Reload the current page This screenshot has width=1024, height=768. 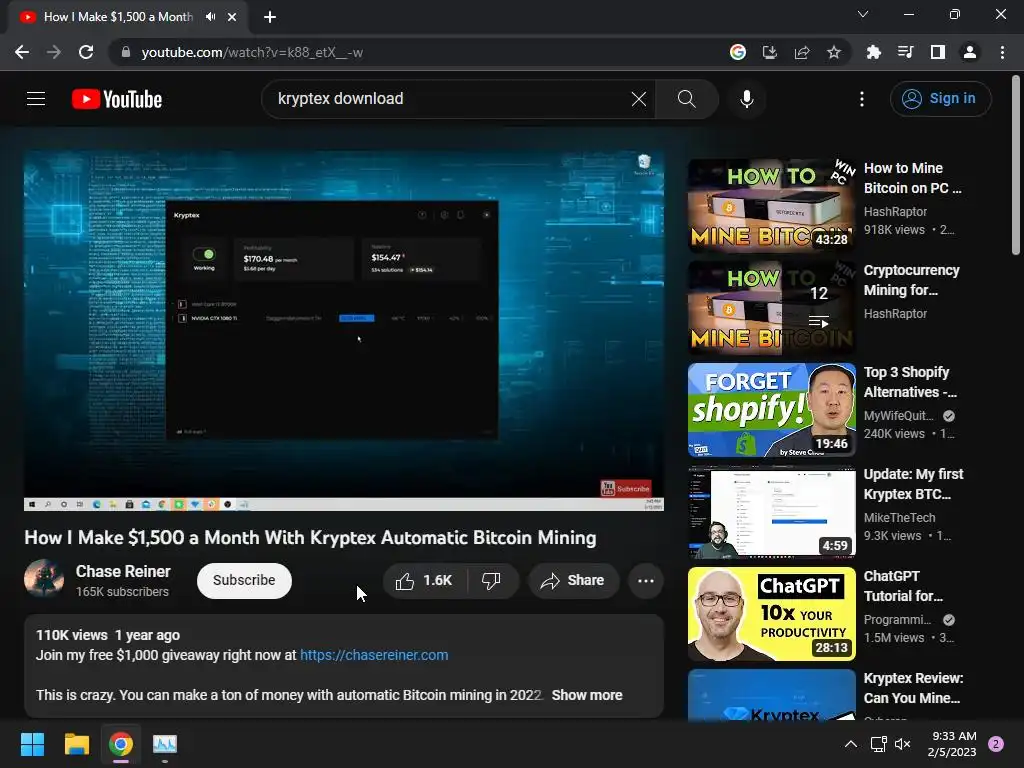[86, 52]
